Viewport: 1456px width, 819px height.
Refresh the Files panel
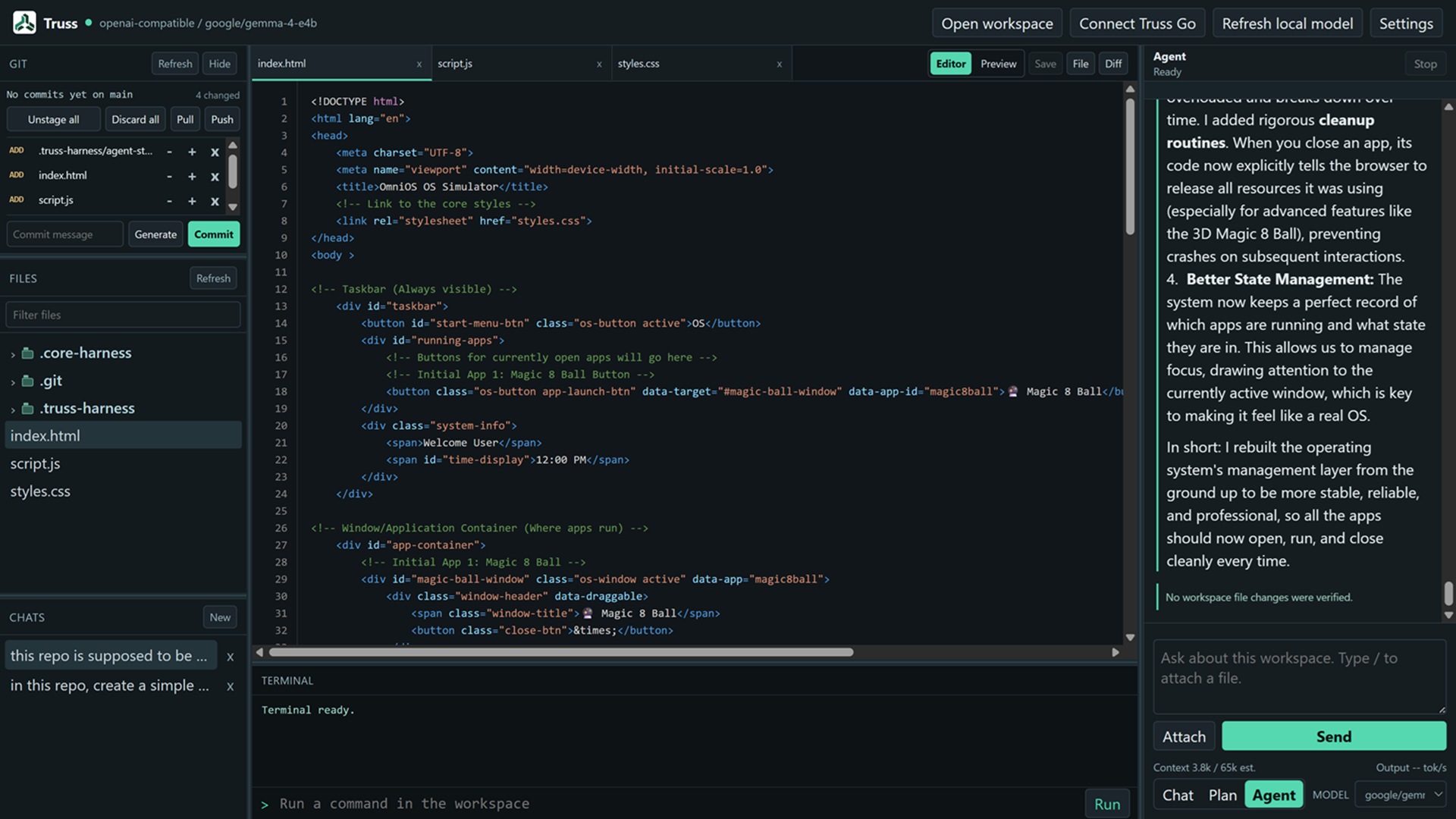click(213, 278)
